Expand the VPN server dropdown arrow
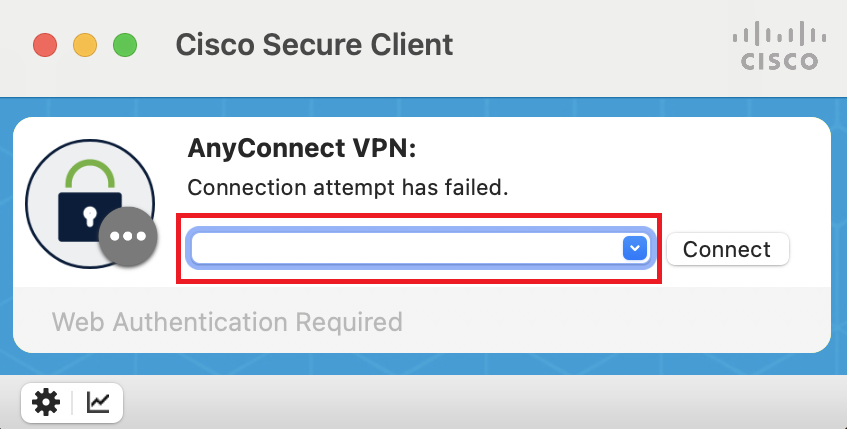The width and height of the screenshot is (847, 429). pyautogui.click(x=634, y=248)
